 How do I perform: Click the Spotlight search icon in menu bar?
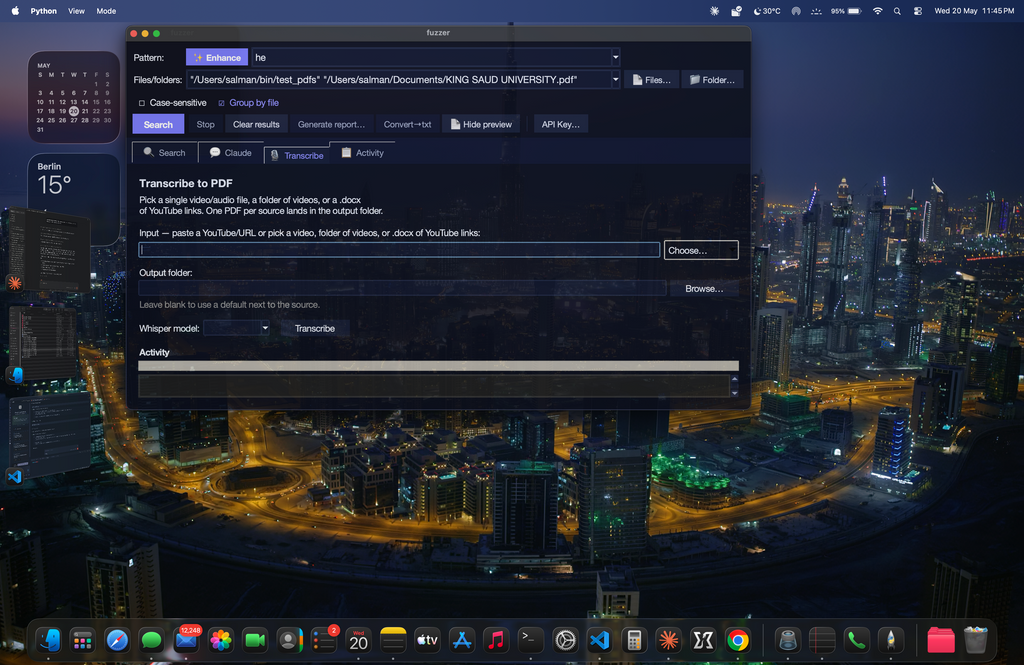[897, 11]
